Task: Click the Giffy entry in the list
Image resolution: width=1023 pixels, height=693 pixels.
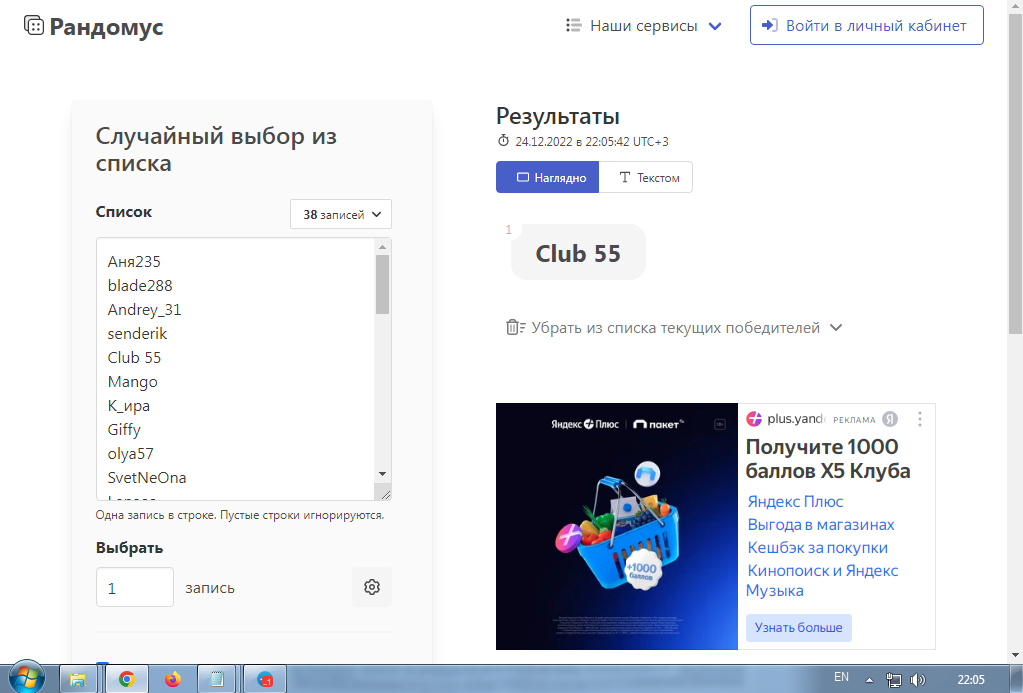Action: (124, 430)
